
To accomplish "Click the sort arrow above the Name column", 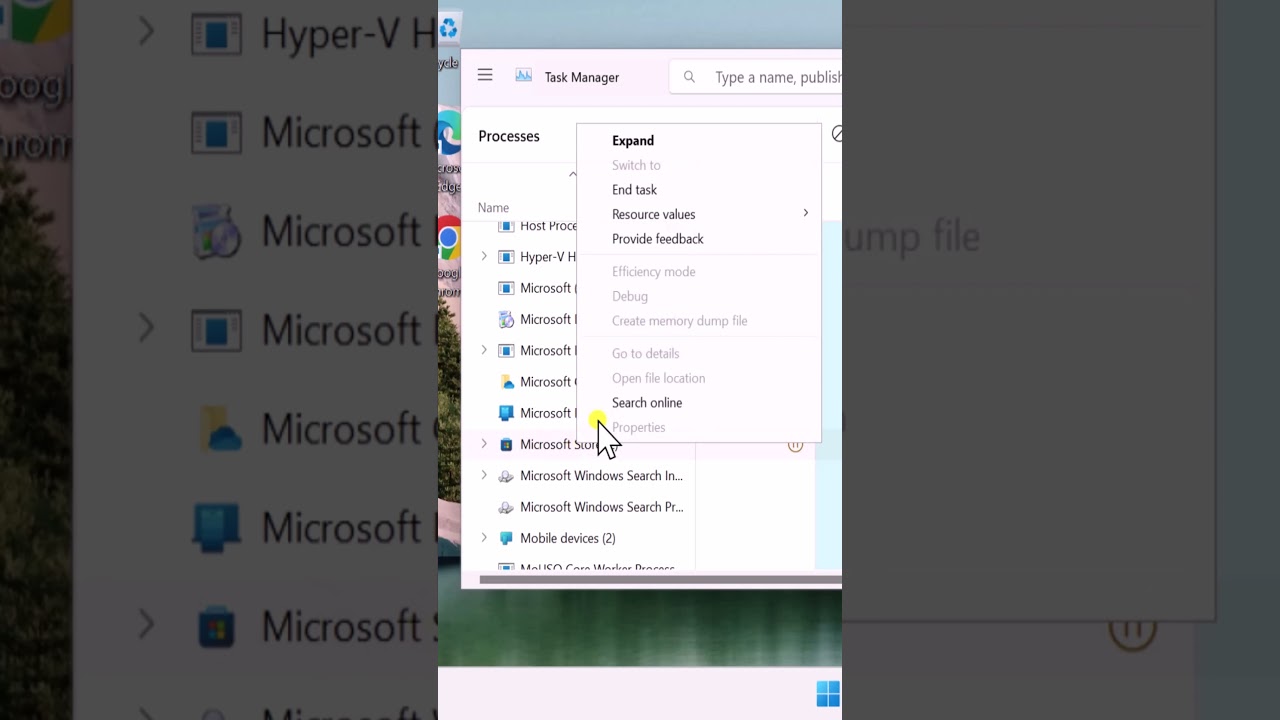I will click(573, 174).
